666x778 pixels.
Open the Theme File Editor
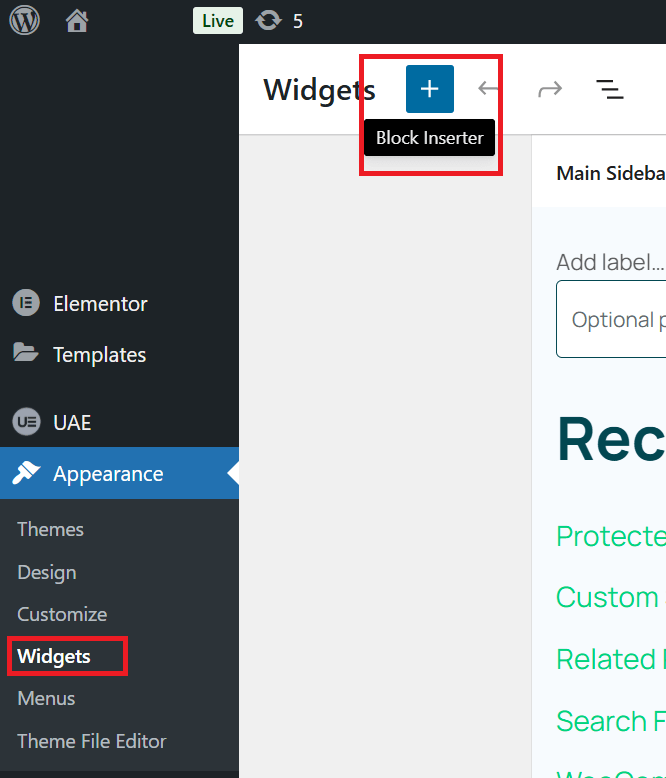(x=92, y=741)
